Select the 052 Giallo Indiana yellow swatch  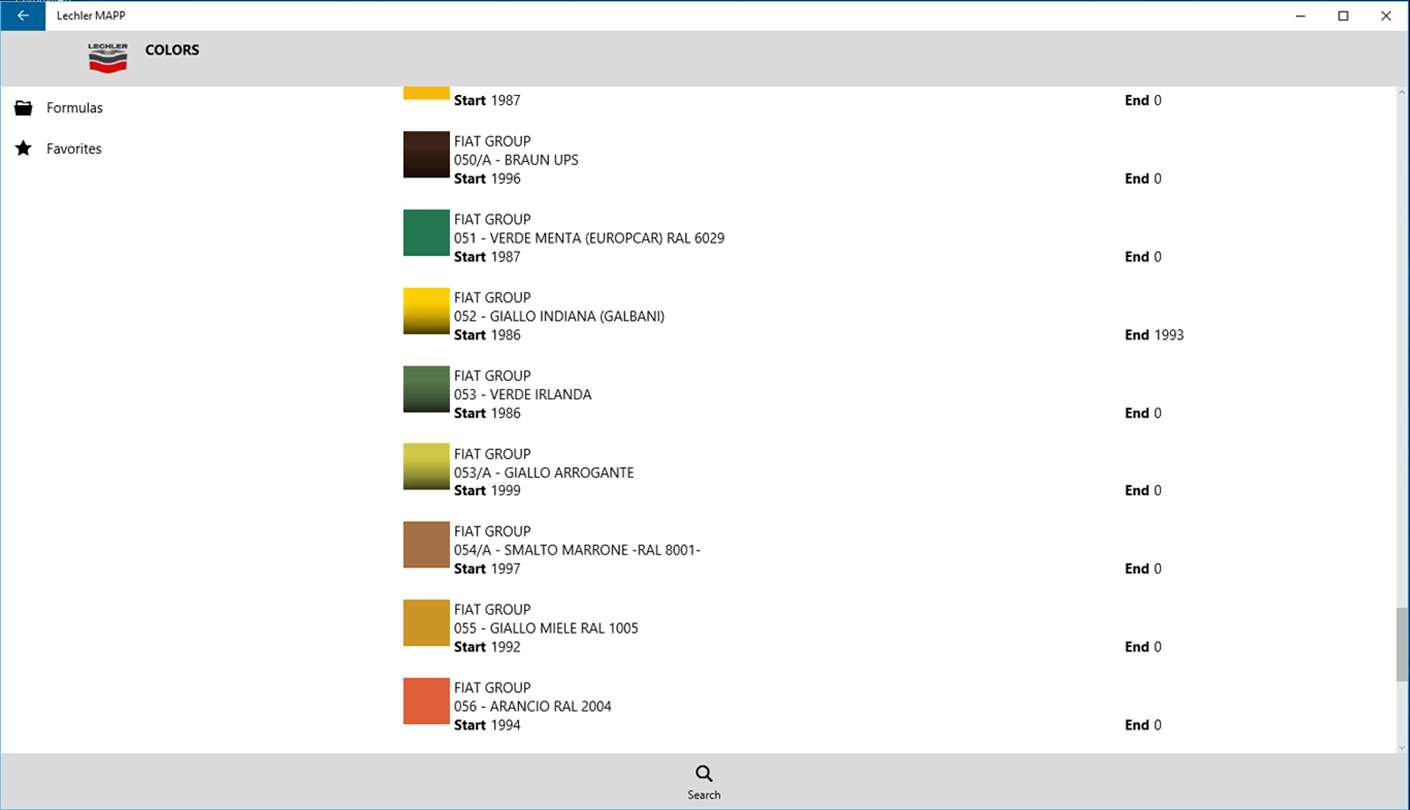coord(426,311)
